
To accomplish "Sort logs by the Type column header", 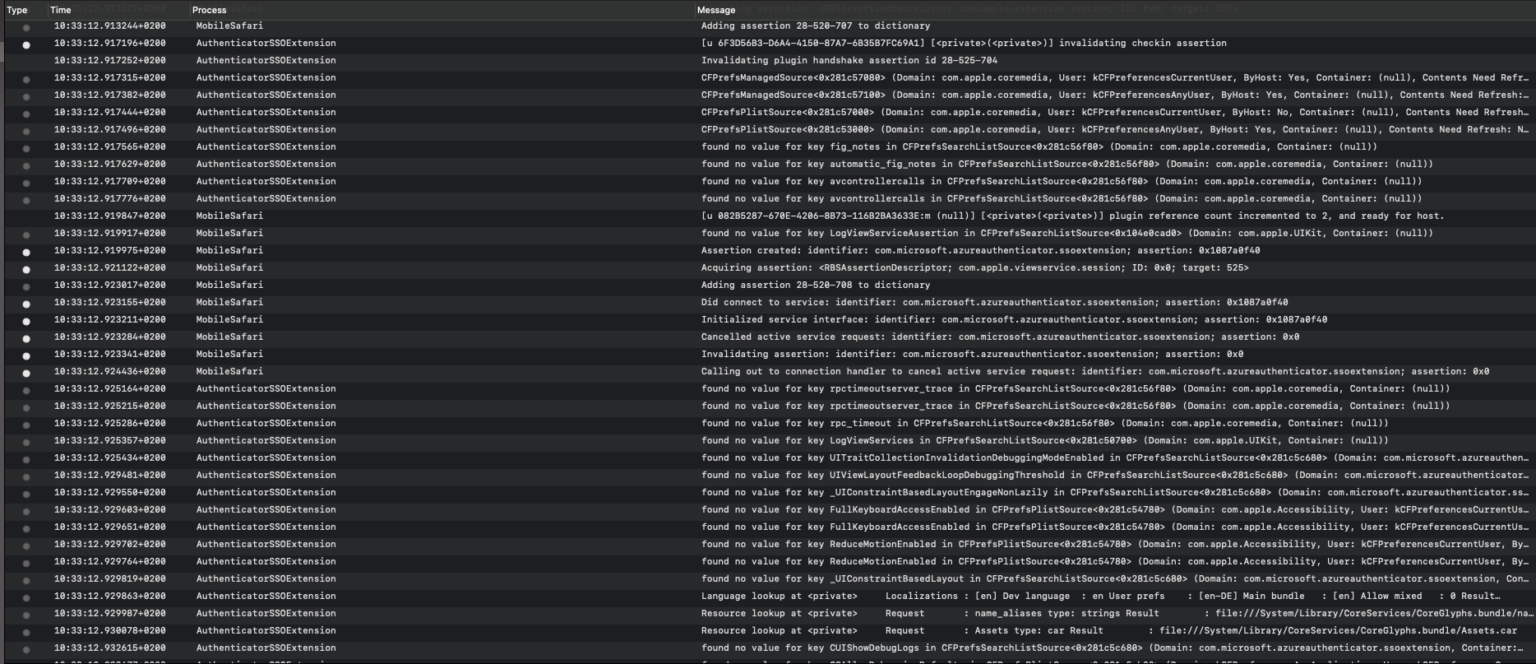I will (17, 10).
